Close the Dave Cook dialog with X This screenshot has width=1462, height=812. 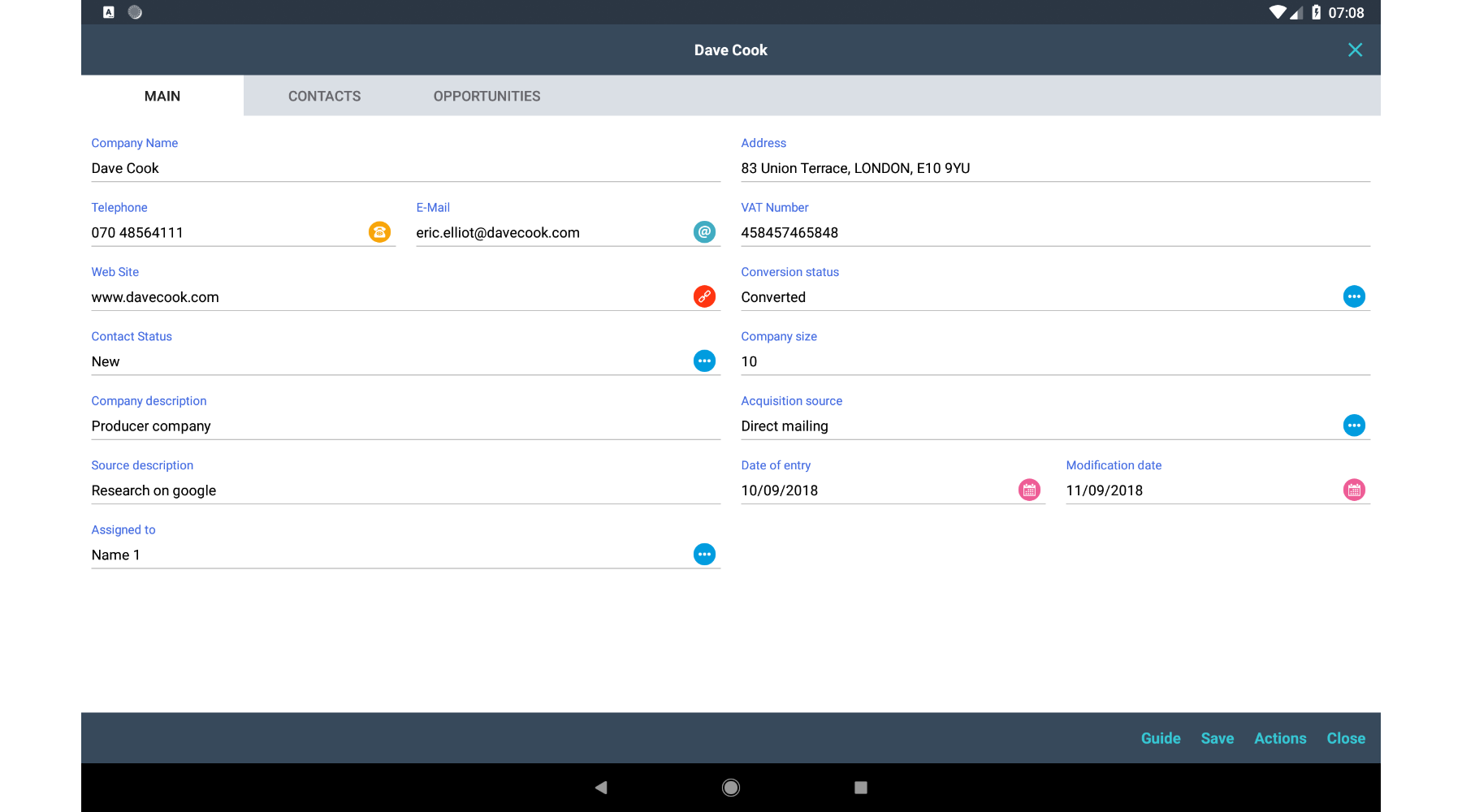(1355, 50)
